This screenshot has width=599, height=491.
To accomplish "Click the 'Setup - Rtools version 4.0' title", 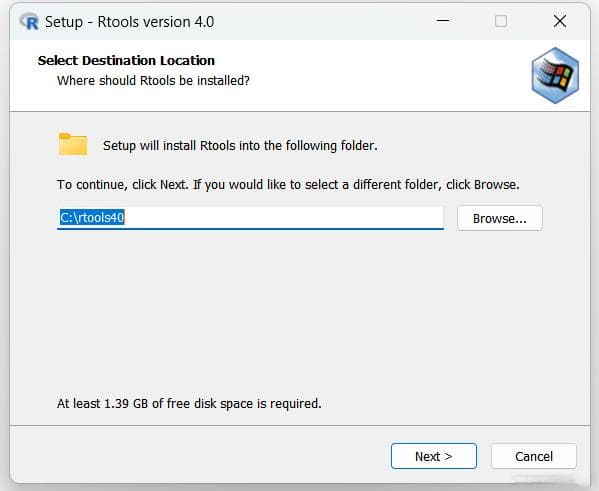I will pos(130,22).
